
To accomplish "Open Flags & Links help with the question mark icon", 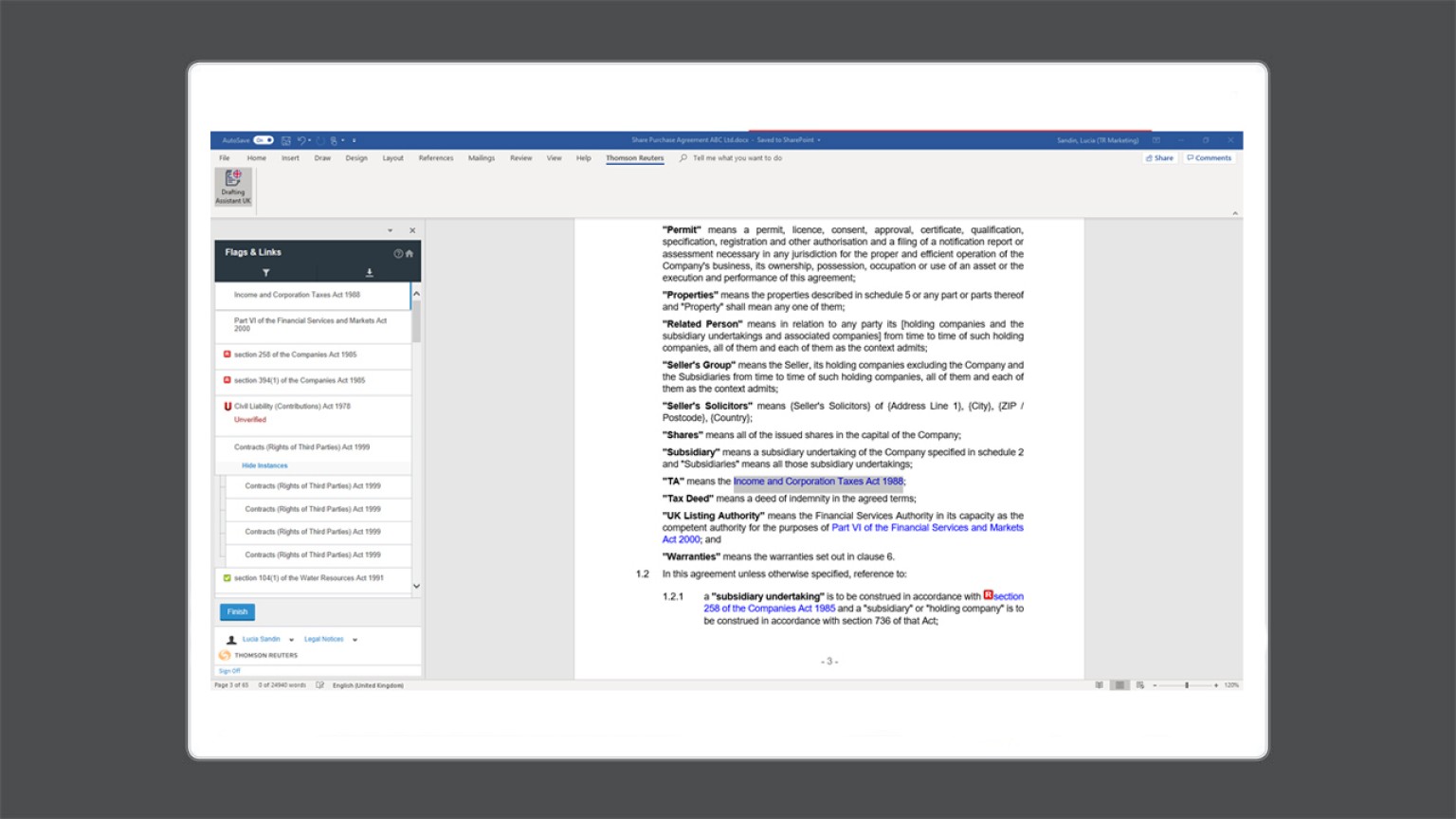I will 399,254.
